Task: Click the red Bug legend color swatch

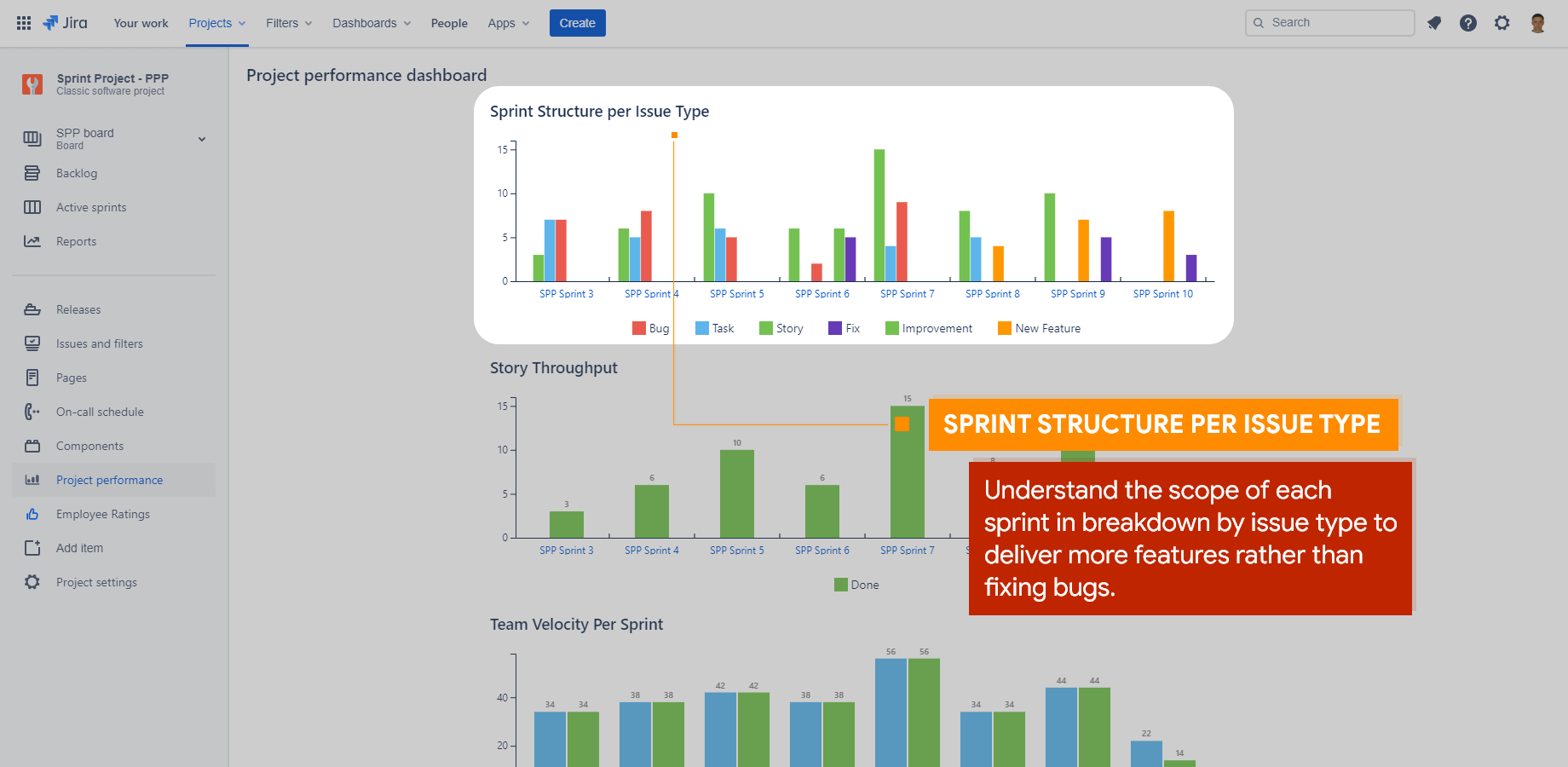Action: [639, 328]
